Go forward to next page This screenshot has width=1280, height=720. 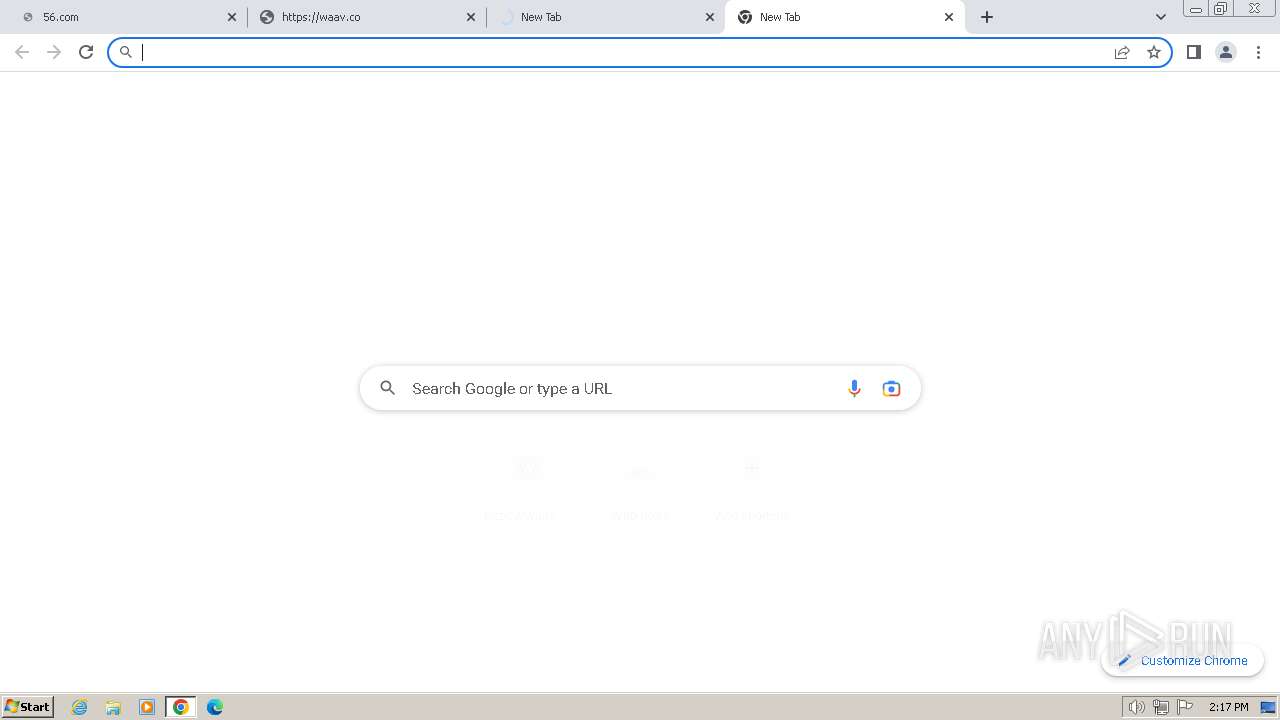54,52
